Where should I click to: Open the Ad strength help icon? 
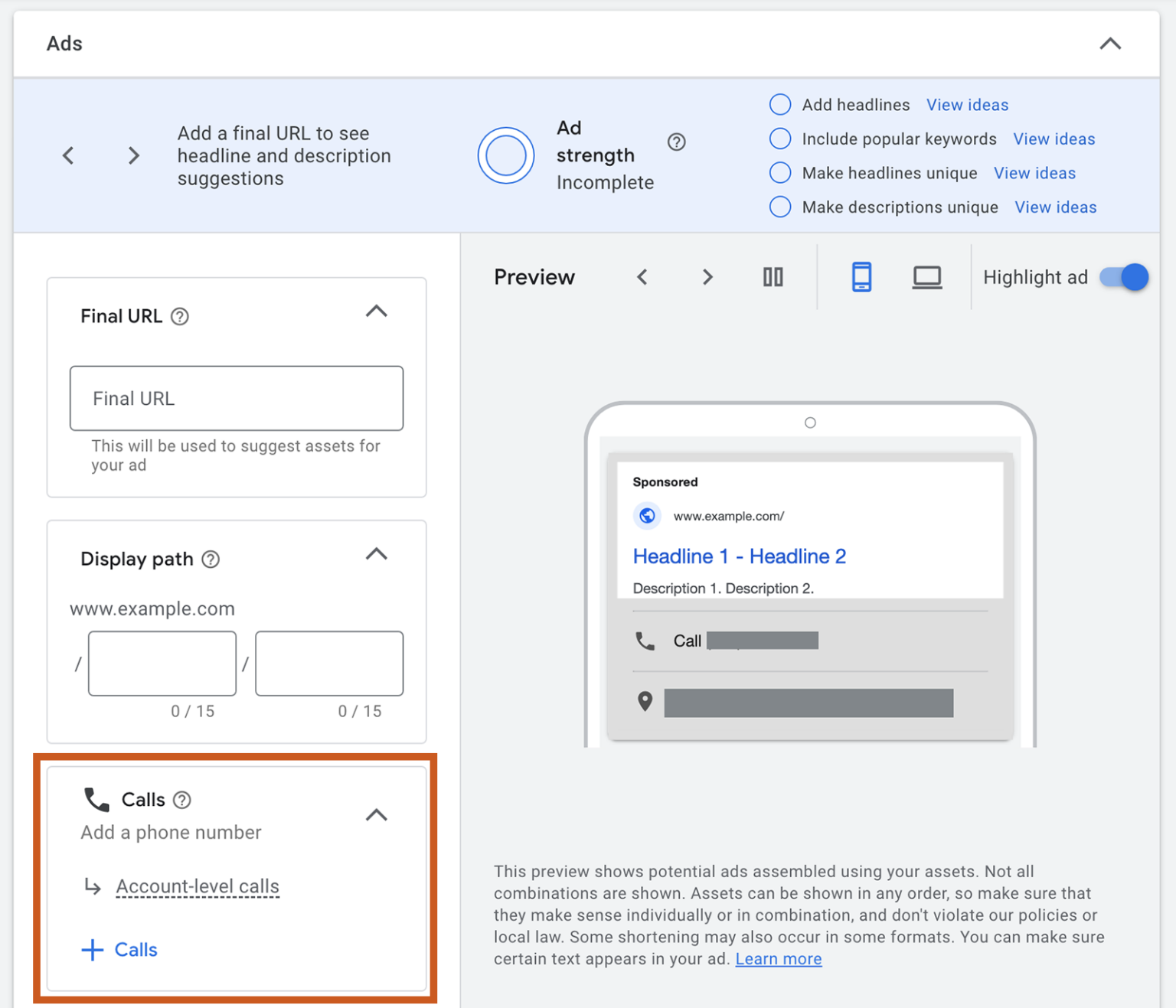pos(677,141)
